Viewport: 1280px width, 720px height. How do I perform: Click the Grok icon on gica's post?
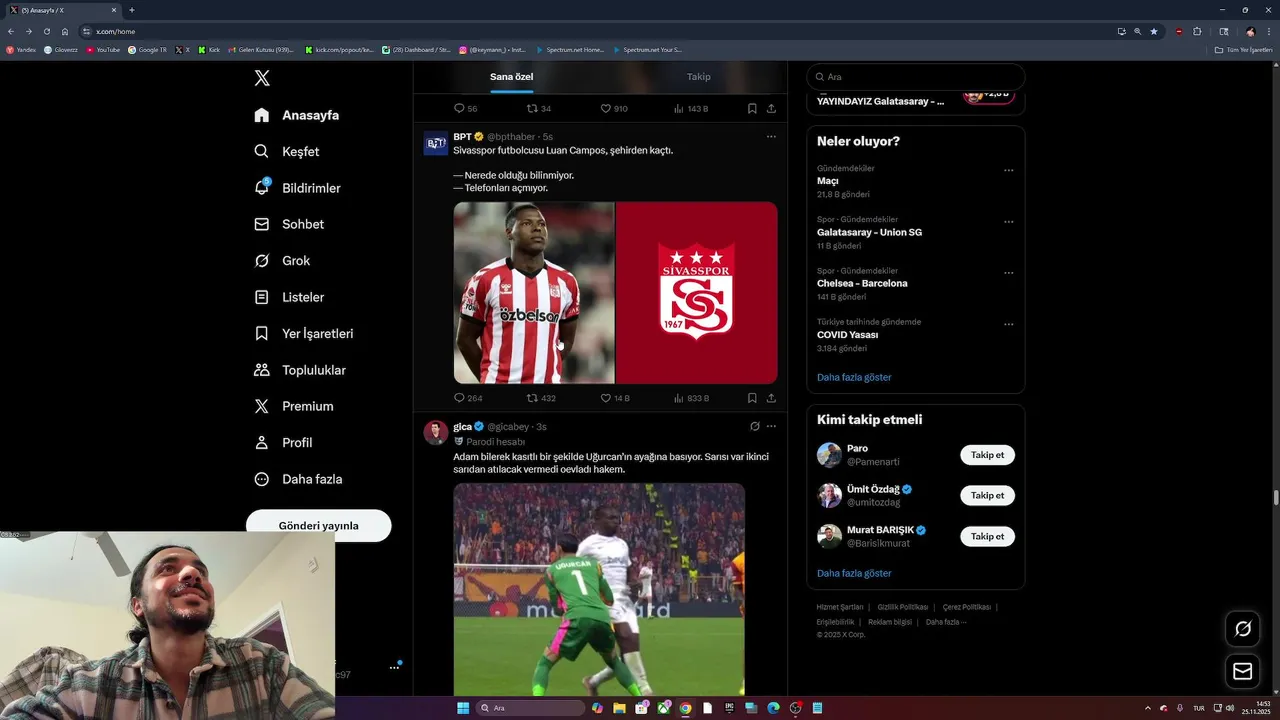click(754, 426)
